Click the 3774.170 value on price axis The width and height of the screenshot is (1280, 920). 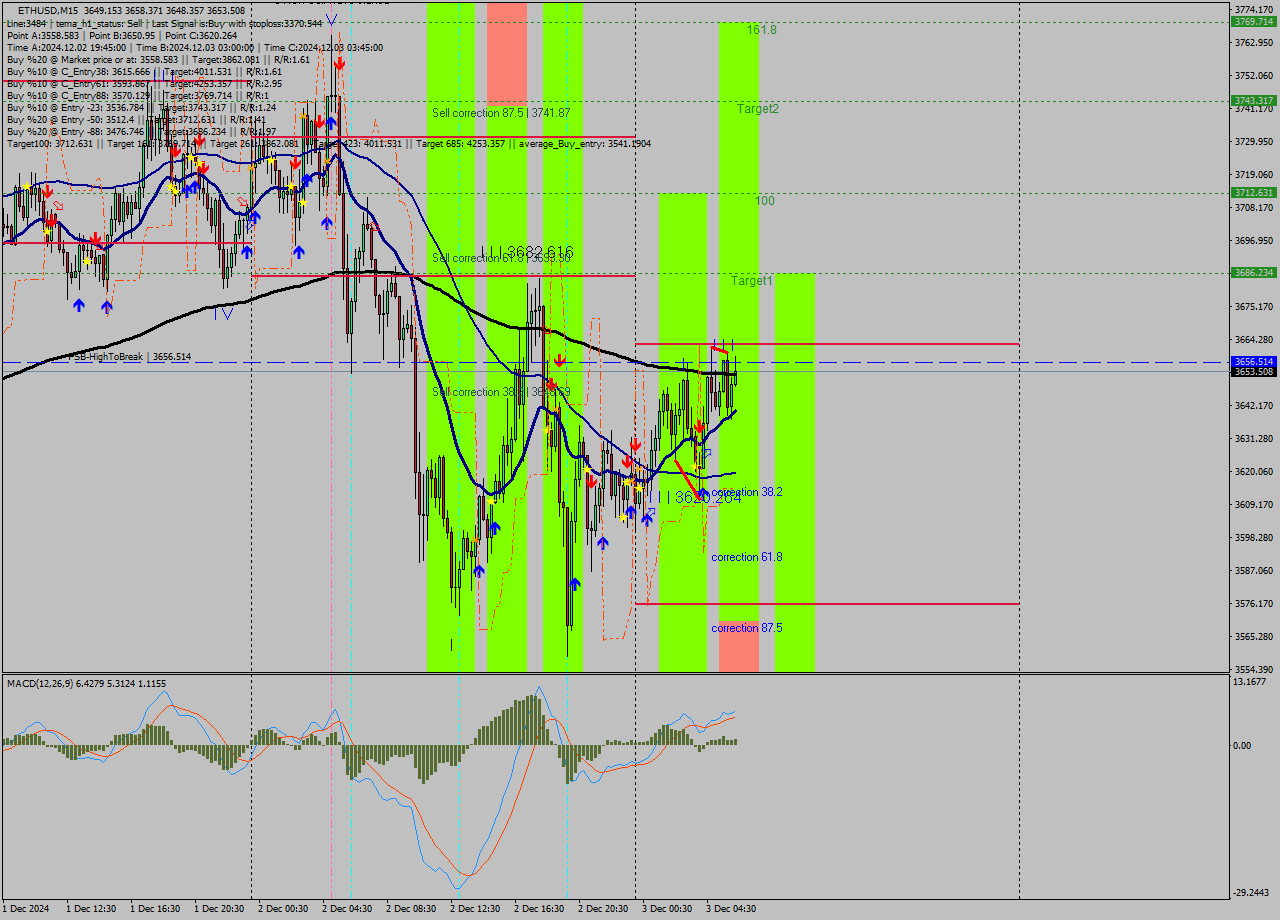1254,10
